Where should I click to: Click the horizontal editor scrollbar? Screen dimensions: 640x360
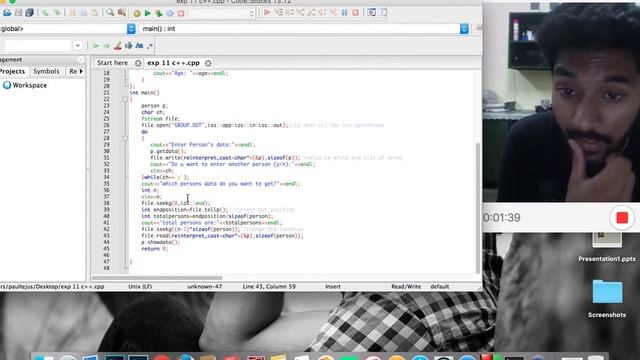point(157,278)
